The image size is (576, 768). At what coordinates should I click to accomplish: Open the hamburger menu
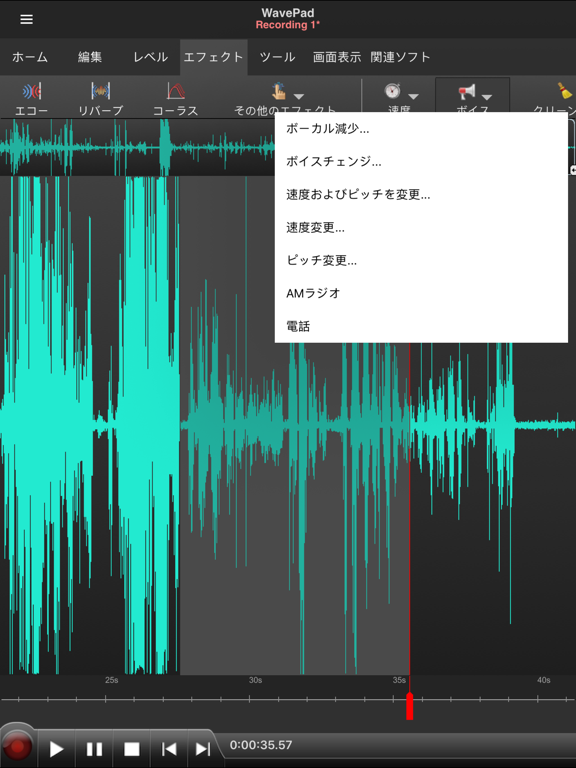[26, 19]
